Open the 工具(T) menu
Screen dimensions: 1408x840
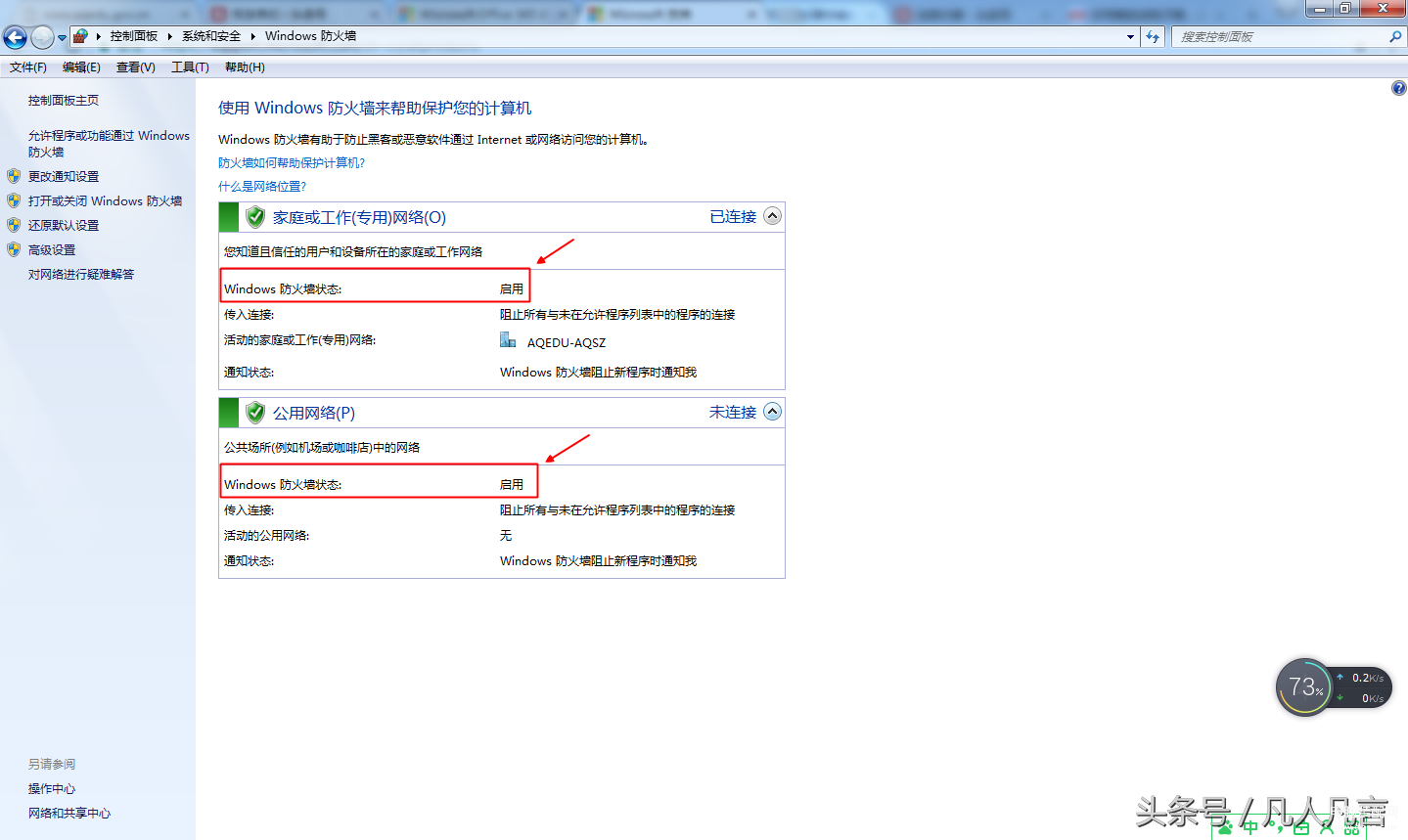[x=190, y=67]
